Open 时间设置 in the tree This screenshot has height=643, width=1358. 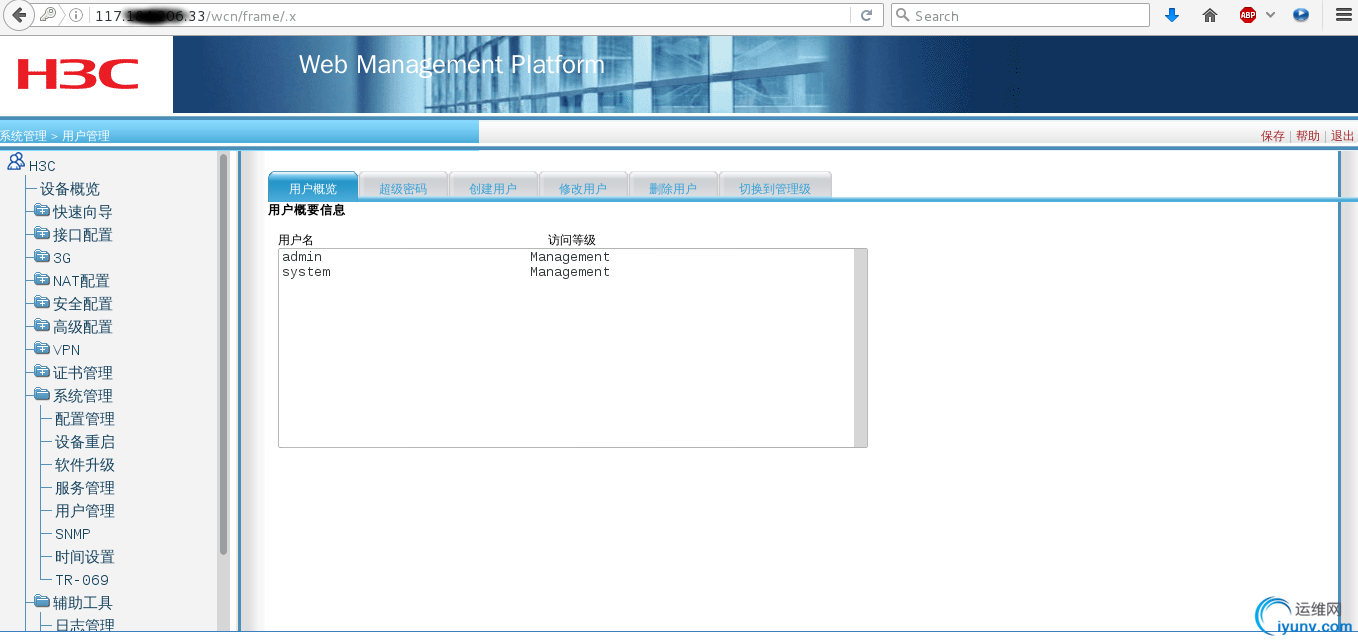point(85,557)
